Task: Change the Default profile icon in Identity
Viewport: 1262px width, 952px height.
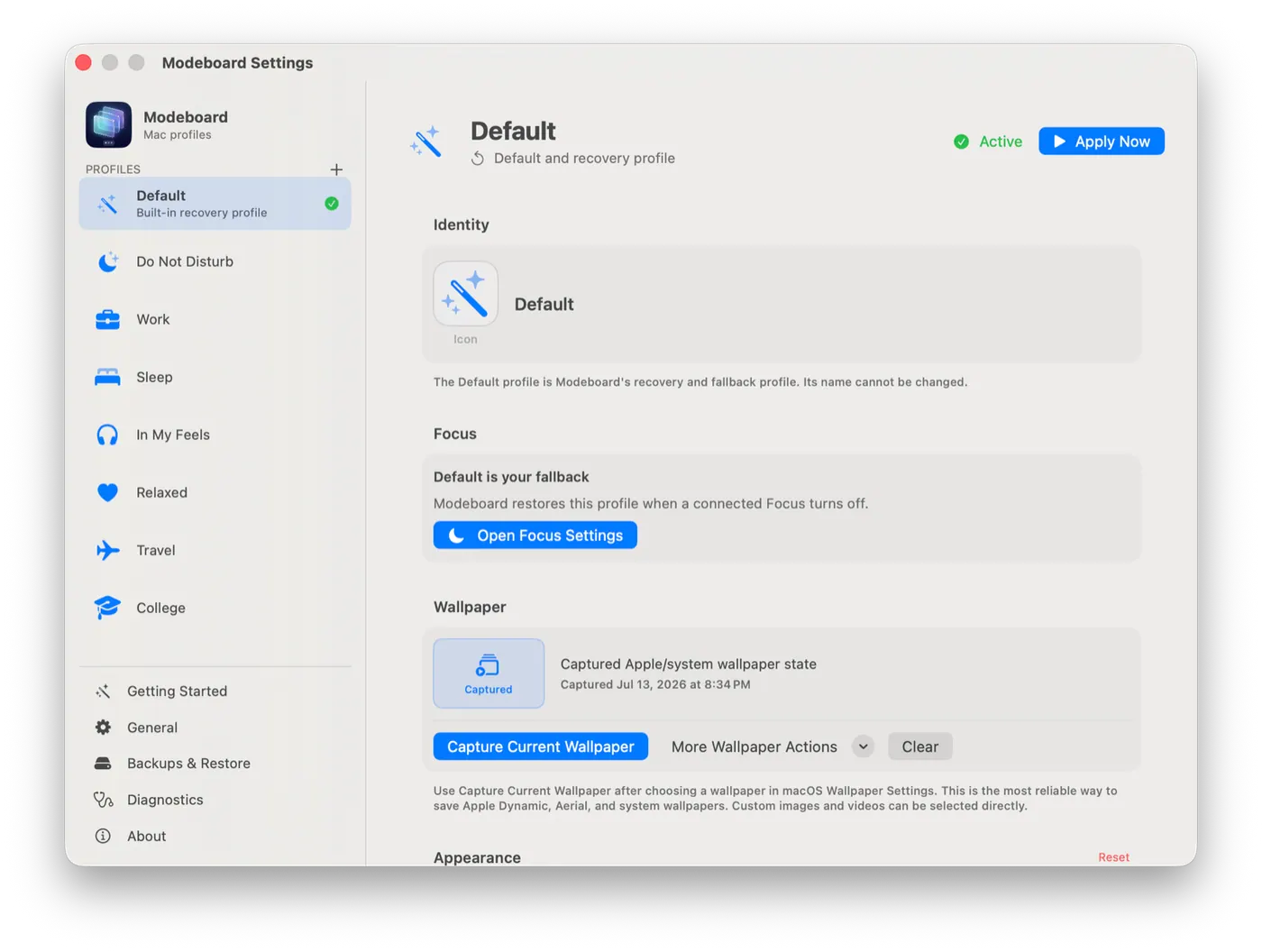Action: (x=465, y=294)
